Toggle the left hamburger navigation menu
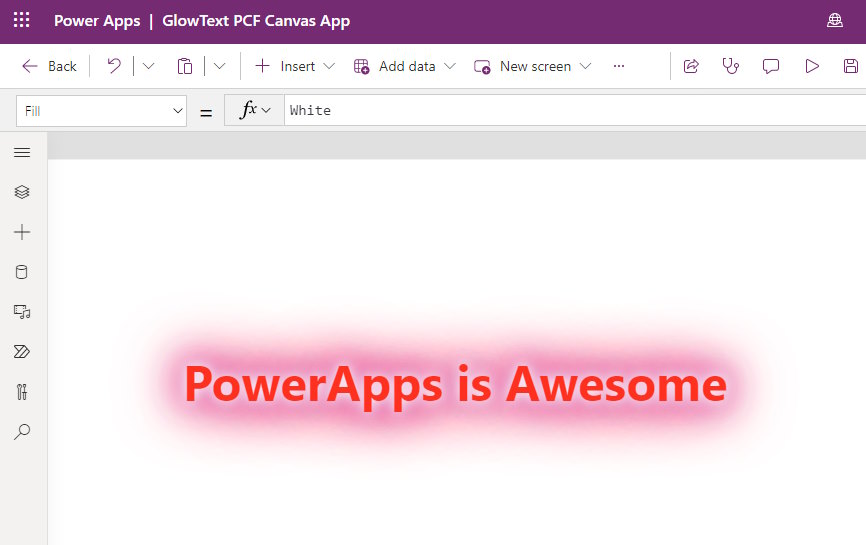 click(22, 152)
